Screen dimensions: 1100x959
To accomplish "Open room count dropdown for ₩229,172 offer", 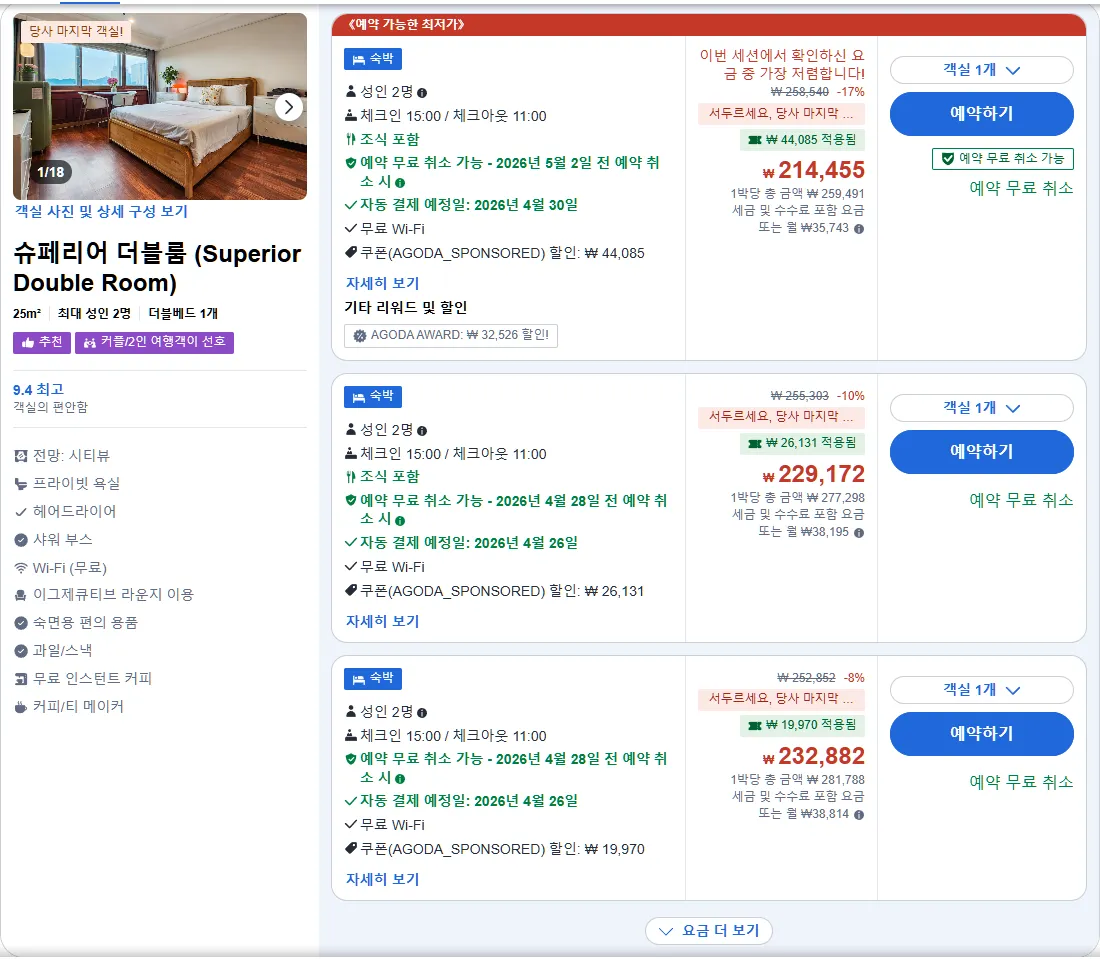I will (981, 408).
